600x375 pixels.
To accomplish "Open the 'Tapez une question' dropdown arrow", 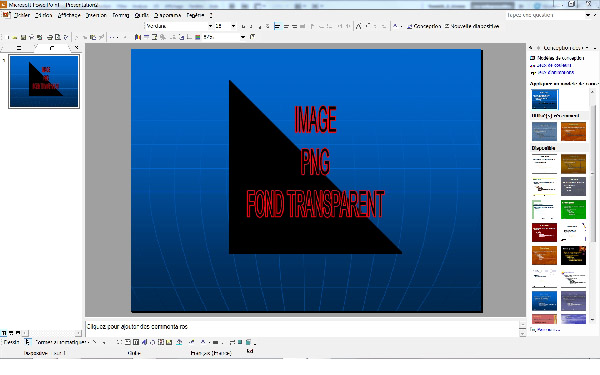I will click(588, 15).
